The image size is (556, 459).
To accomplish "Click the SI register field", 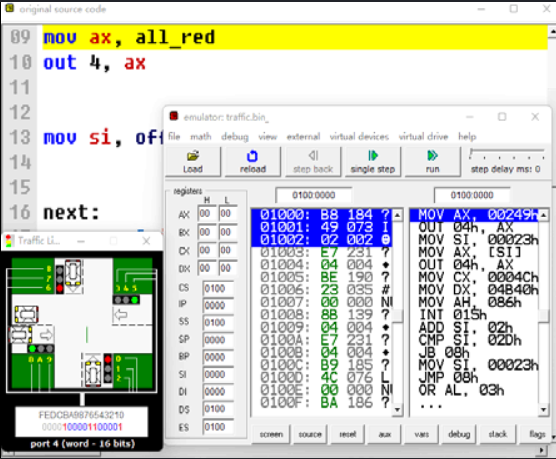I will 218,374.
